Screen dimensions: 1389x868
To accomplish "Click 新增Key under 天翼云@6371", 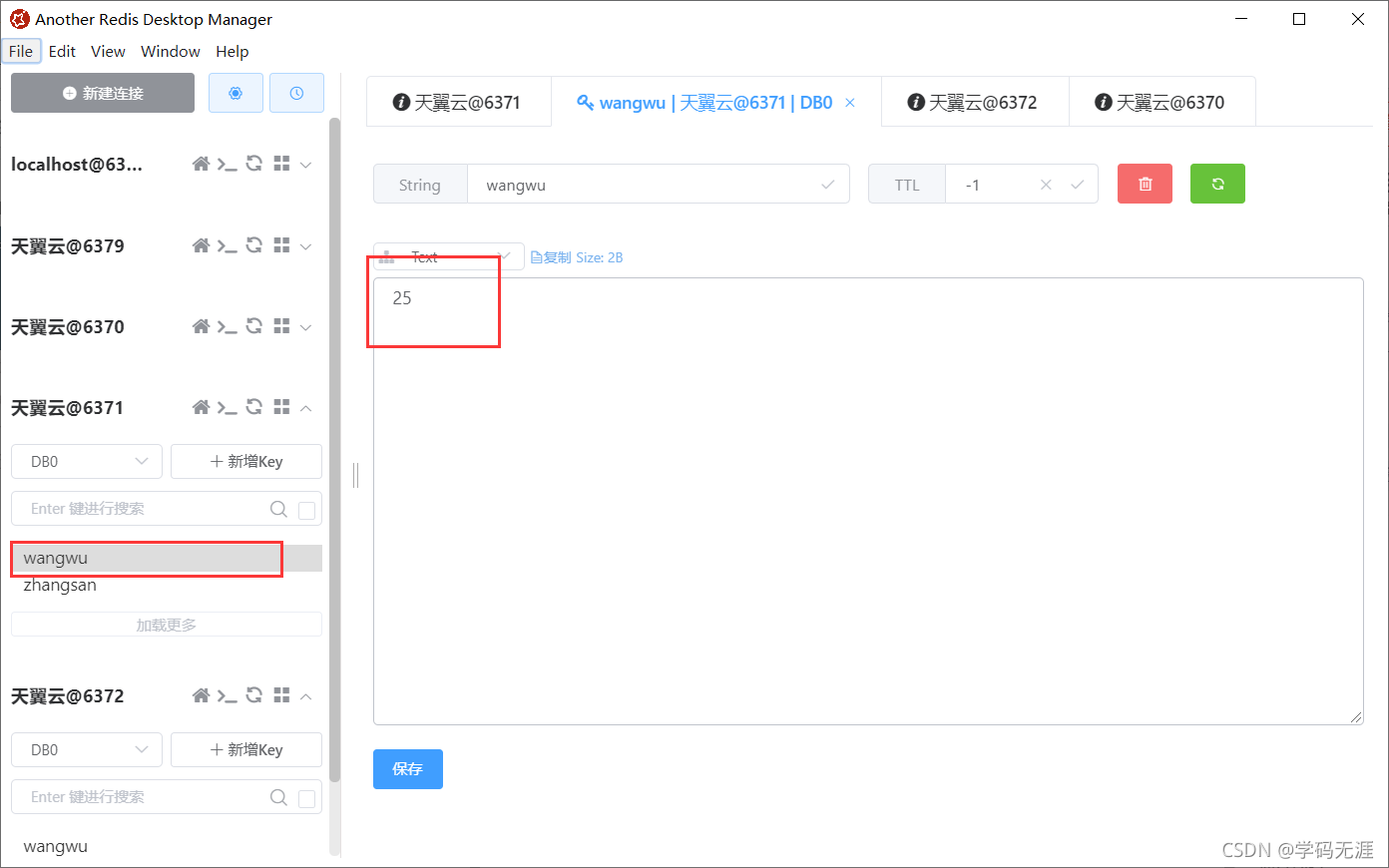I will click(246, 461).
